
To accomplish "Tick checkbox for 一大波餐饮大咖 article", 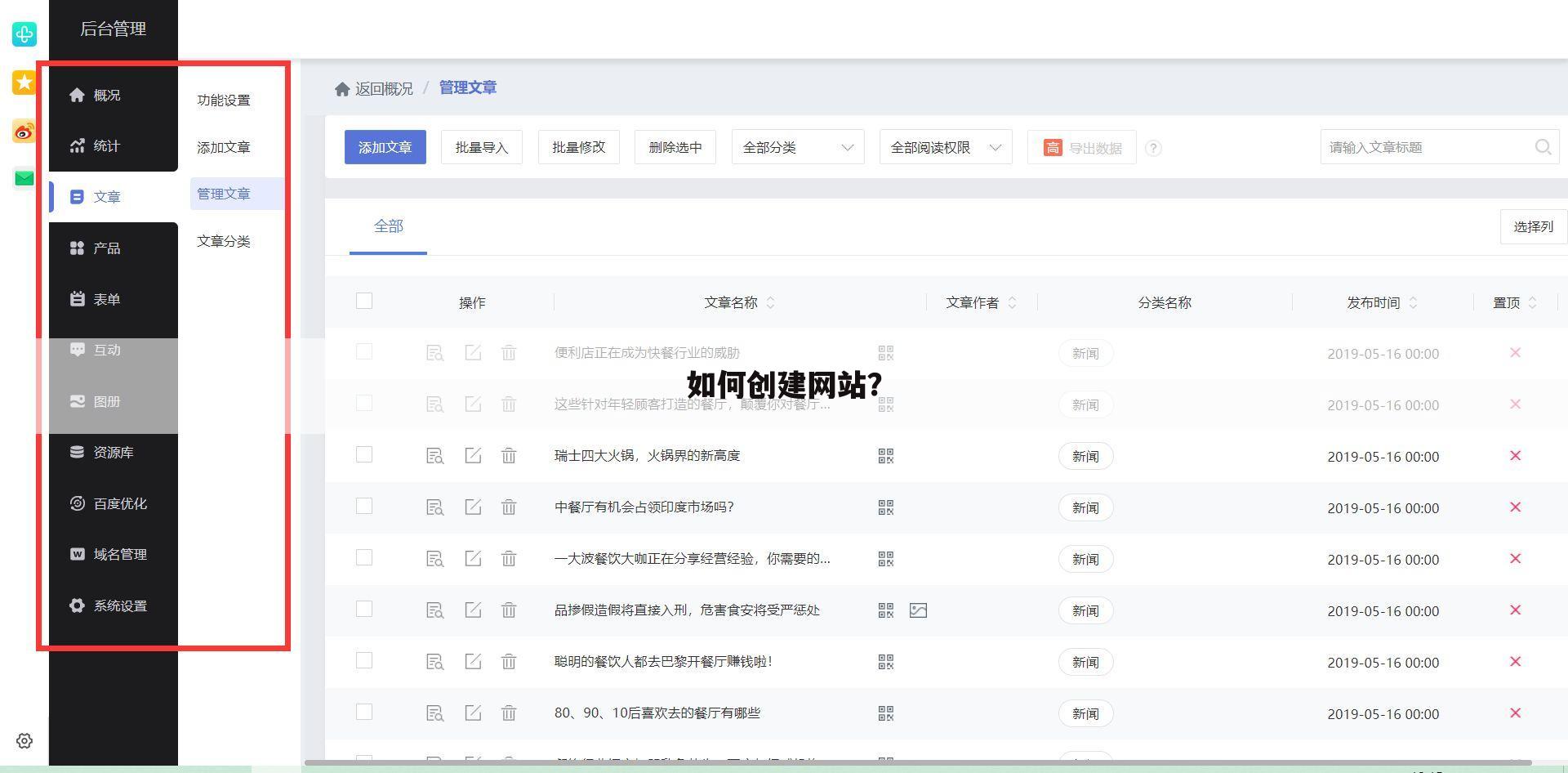I will coord(364,557).
